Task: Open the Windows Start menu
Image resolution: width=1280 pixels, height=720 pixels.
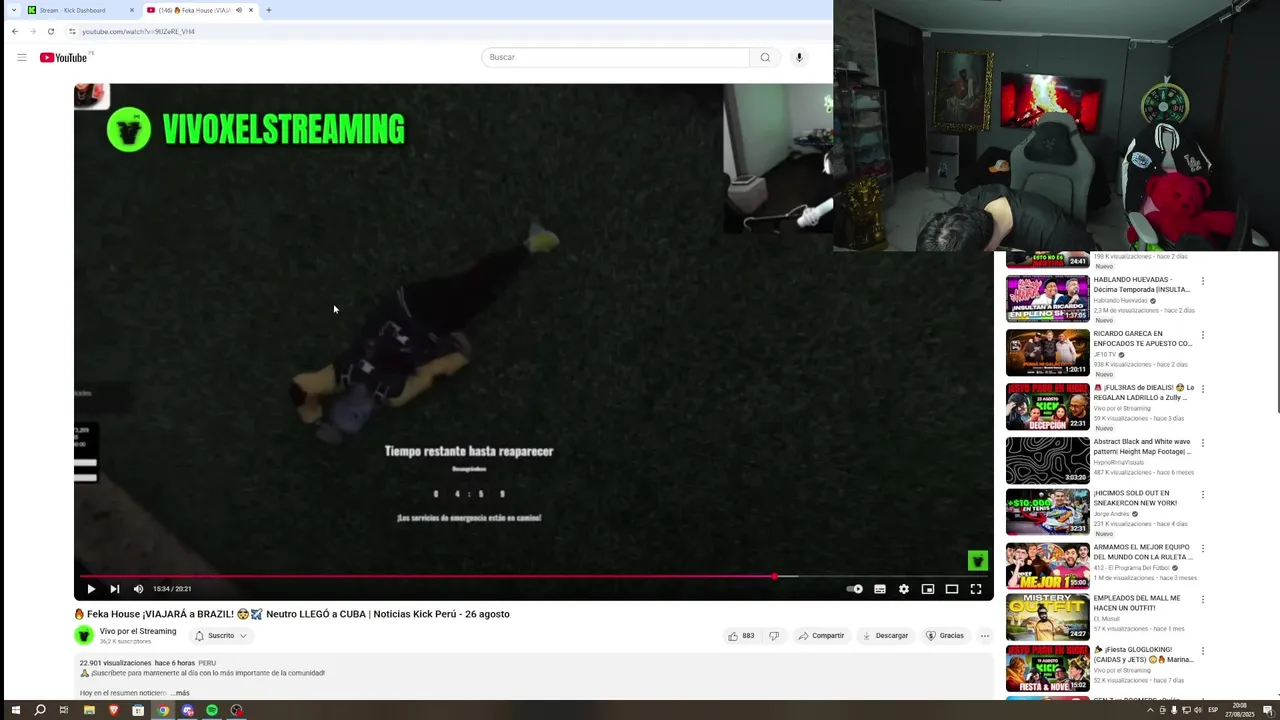Action: pos(15,710)
